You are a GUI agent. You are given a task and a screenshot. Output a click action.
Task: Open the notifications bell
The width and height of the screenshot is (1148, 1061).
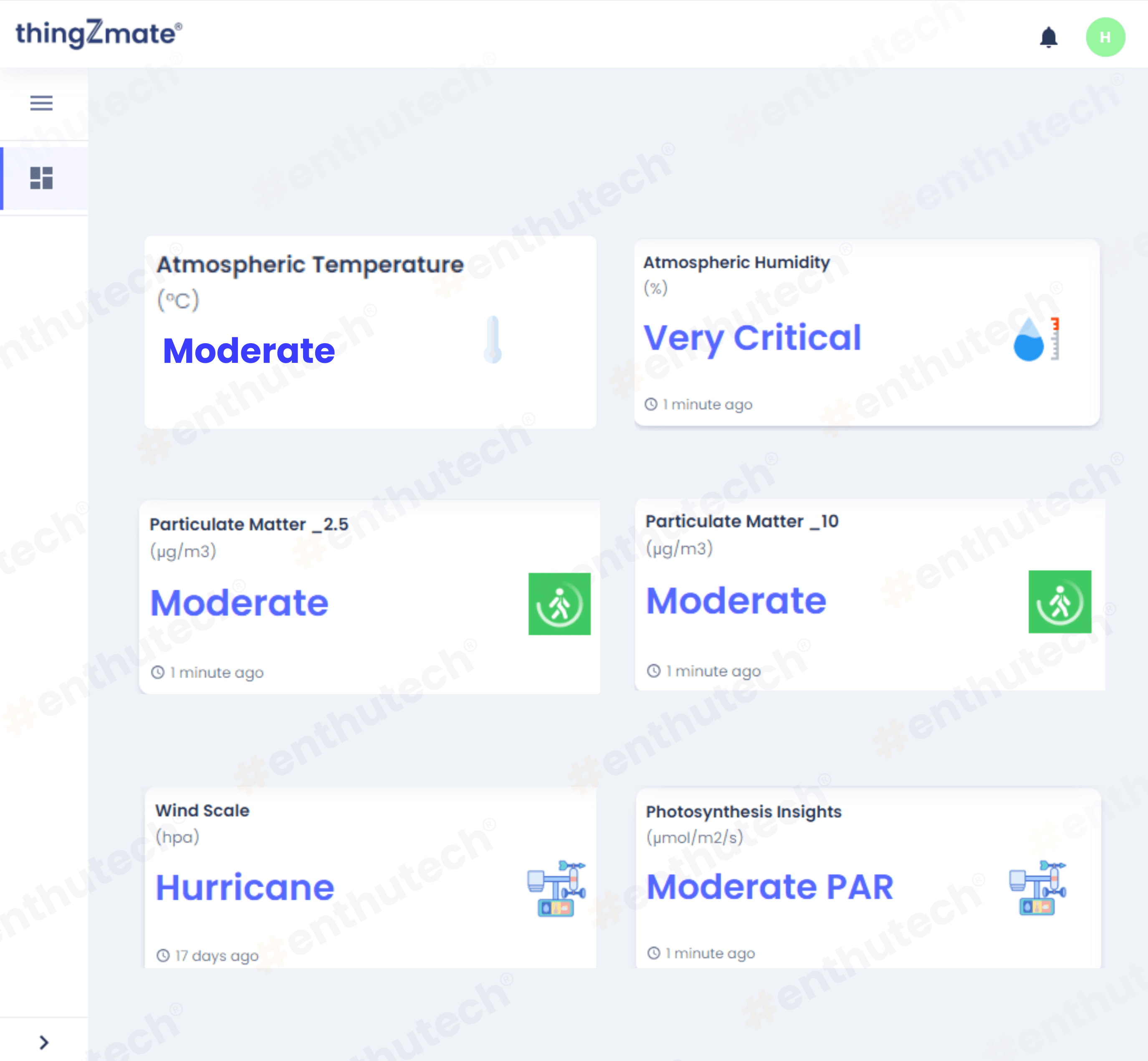[x=1048, y=37]
